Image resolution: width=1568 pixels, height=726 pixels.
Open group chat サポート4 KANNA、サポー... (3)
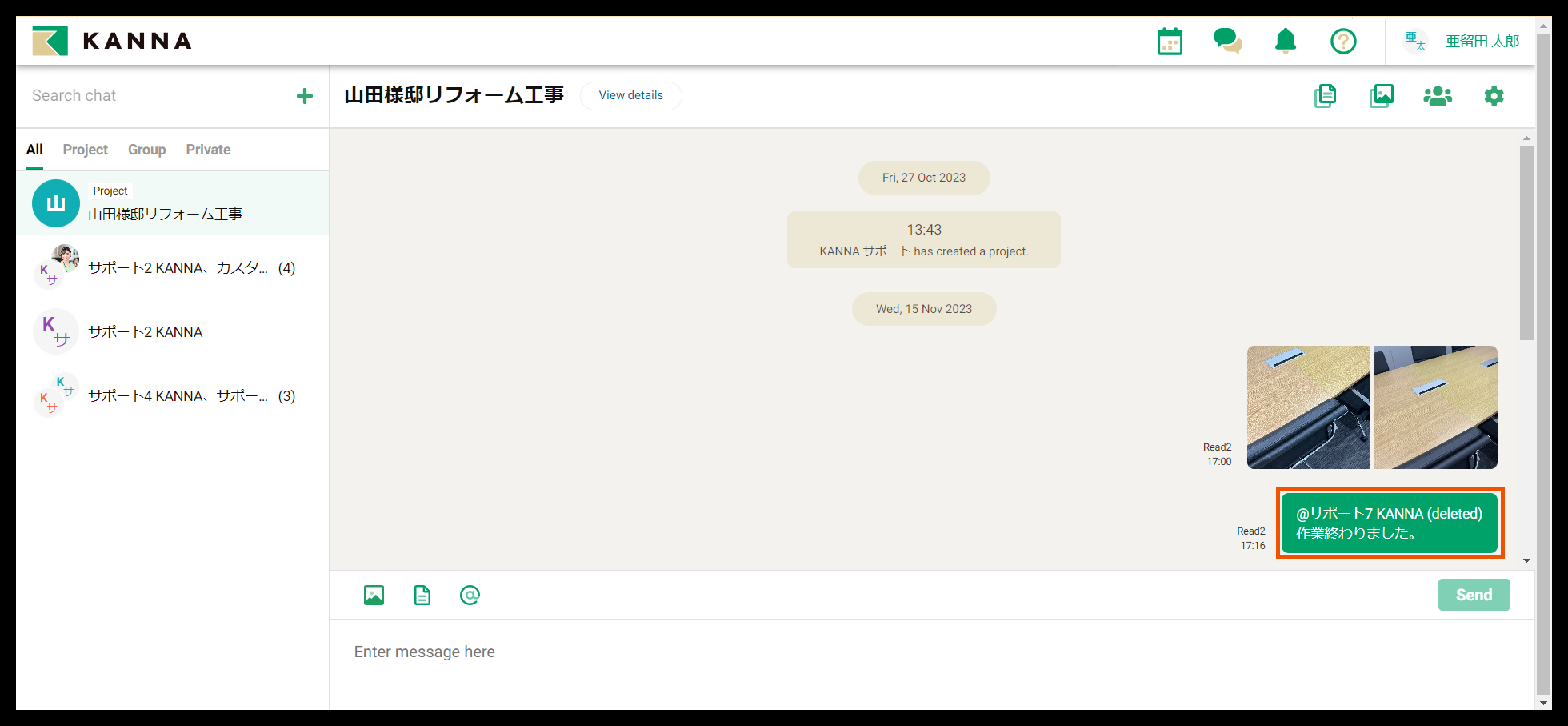173,395
